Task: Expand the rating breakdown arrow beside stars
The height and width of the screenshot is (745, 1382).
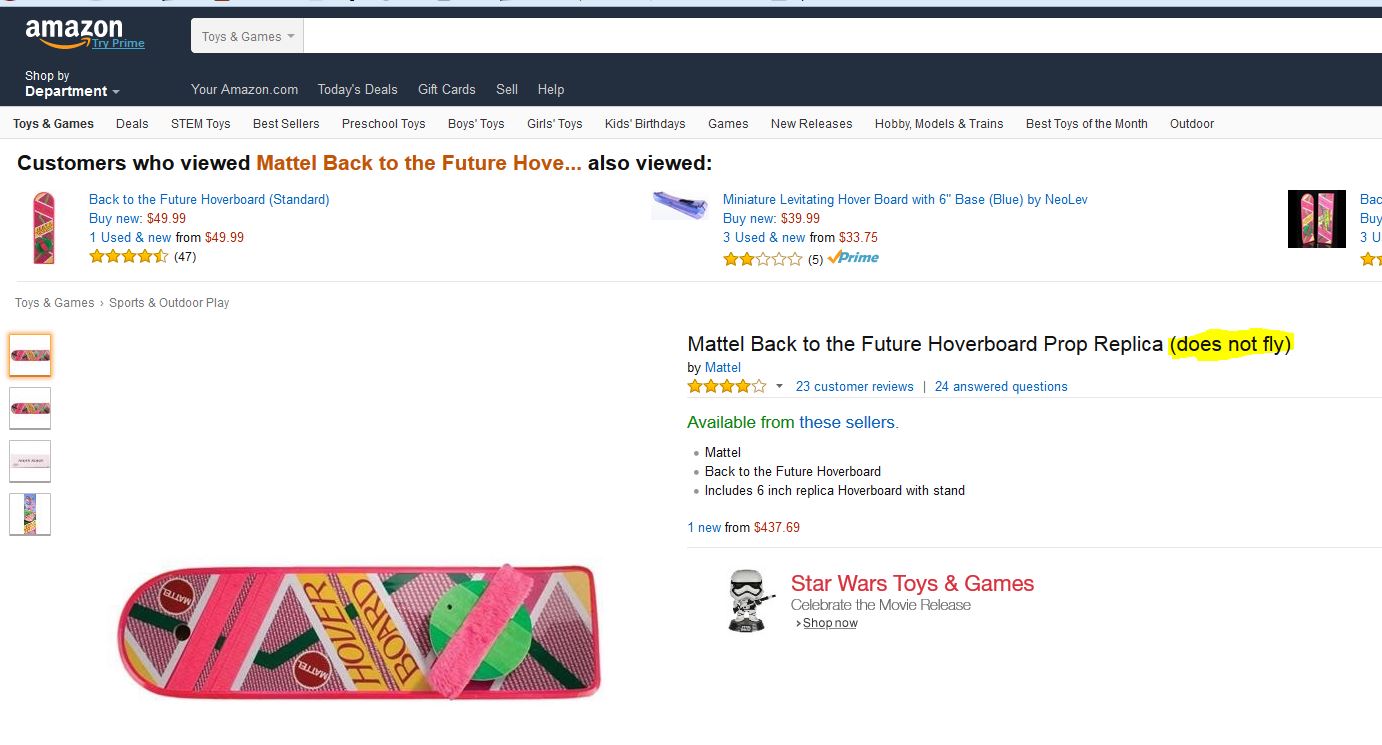Action: [780, 387]
